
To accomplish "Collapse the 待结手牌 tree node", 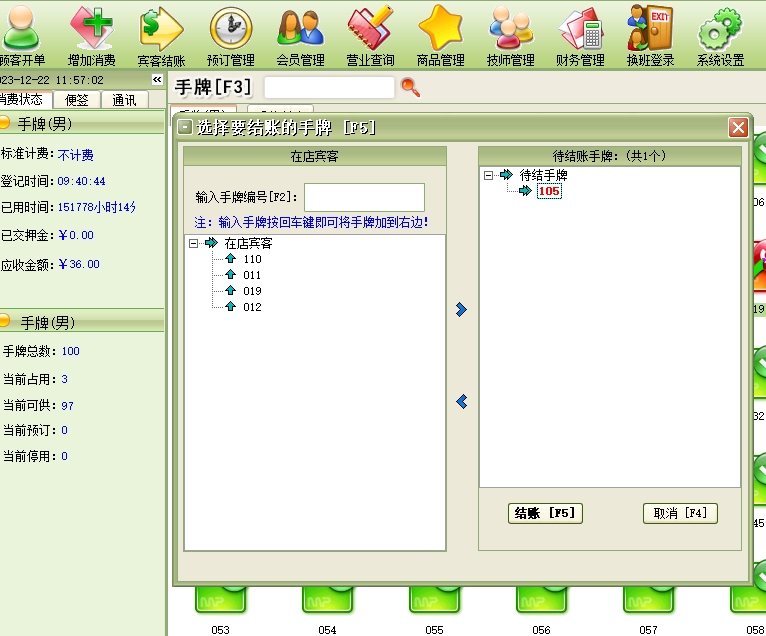I will click(489, 175).
